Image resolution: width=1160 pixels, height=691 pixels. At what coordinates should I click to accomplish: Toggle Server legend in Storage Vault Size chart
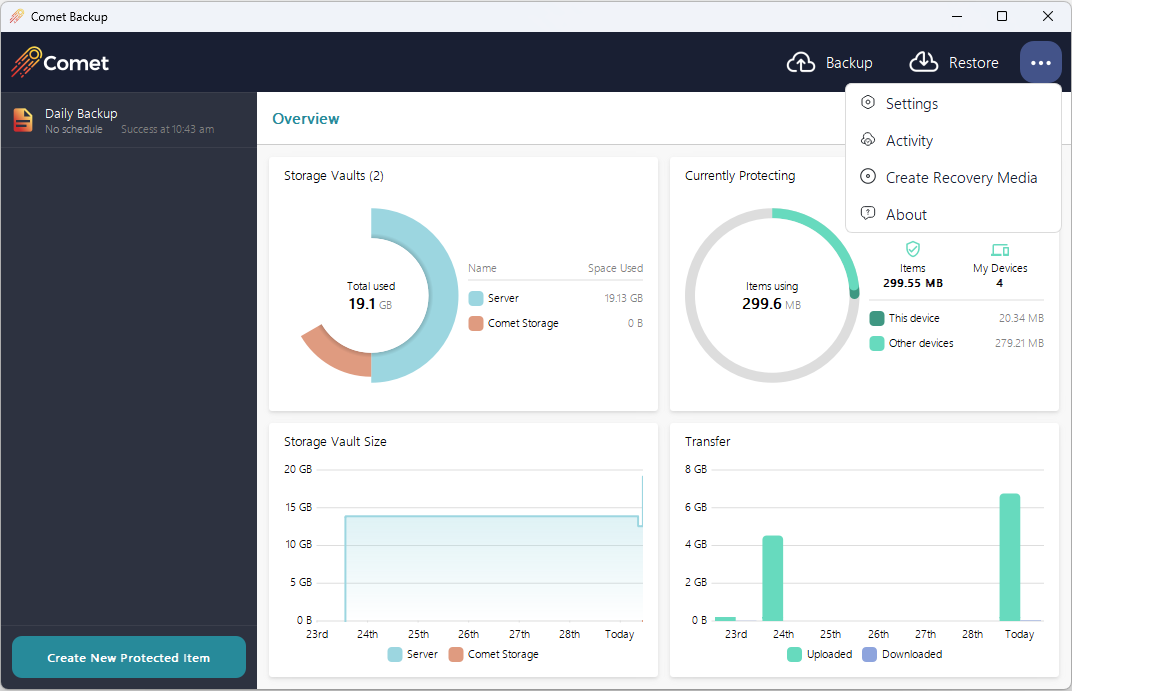(412, 654)
